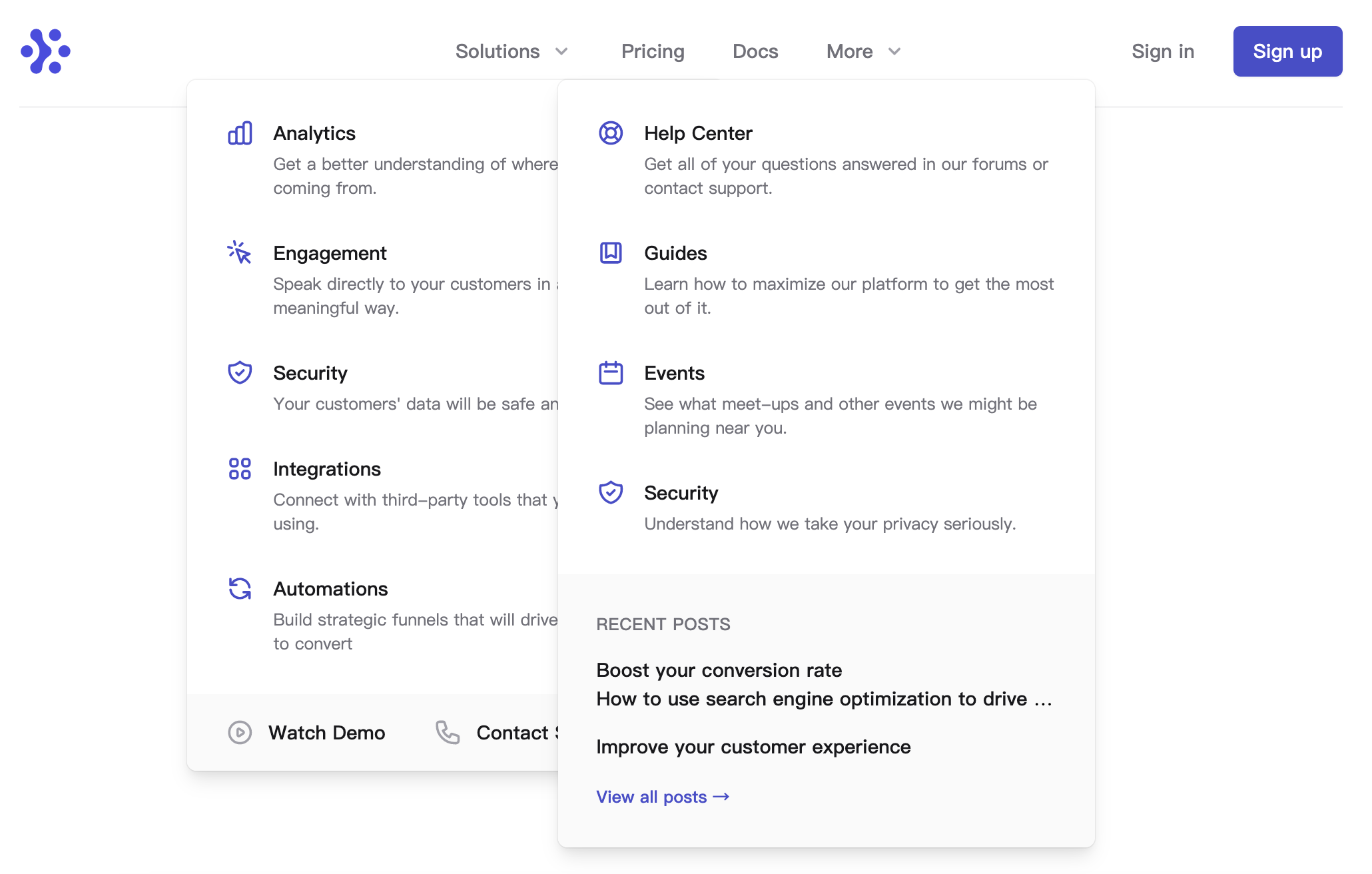This screenshot has width=1372, height=874.
Task: Click the Help Center lifebuoy icon
Action: click(x=611, y=133)
